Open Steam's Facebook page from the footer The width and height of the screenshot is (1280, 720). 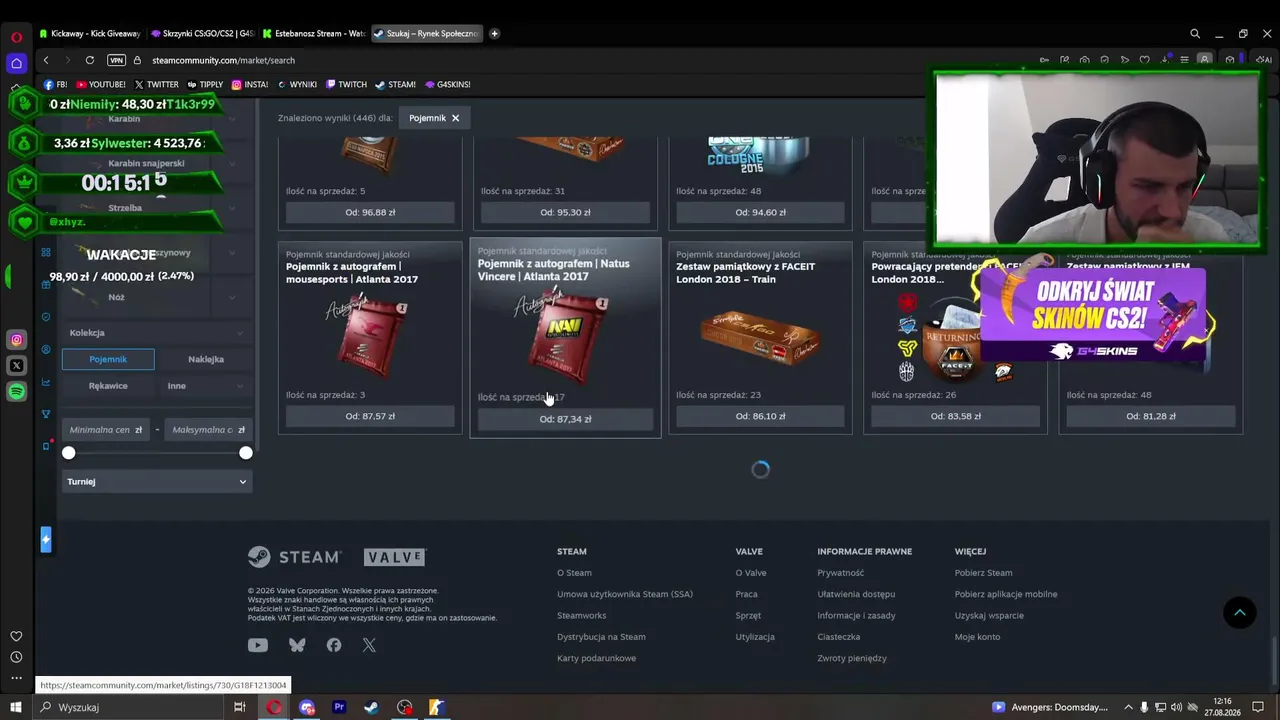334,645
